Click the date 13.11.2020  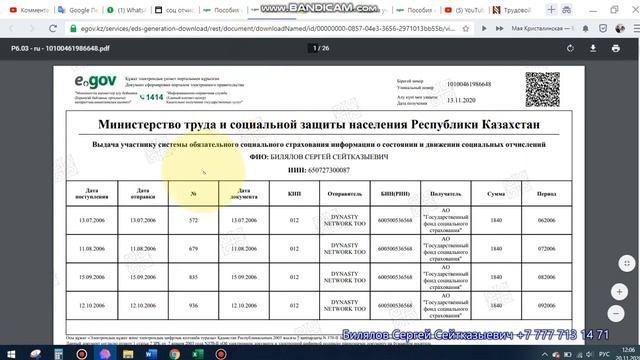461,100
